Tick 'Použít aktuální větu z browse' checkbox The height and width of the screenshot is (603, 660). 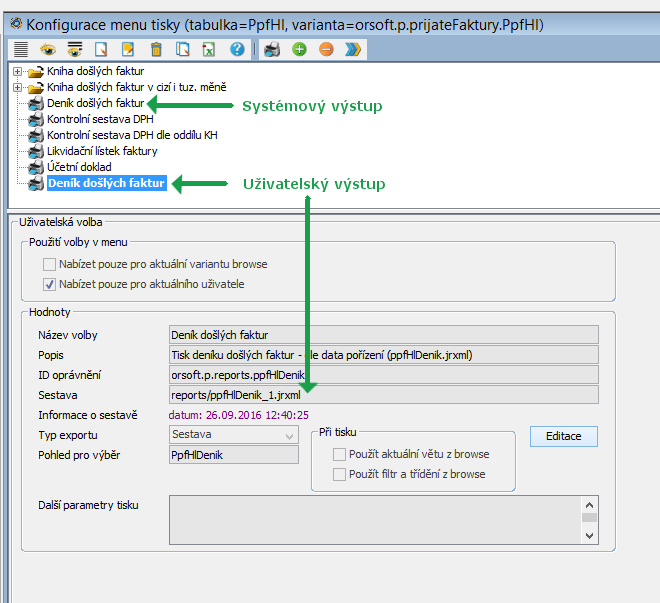(340, 454)
